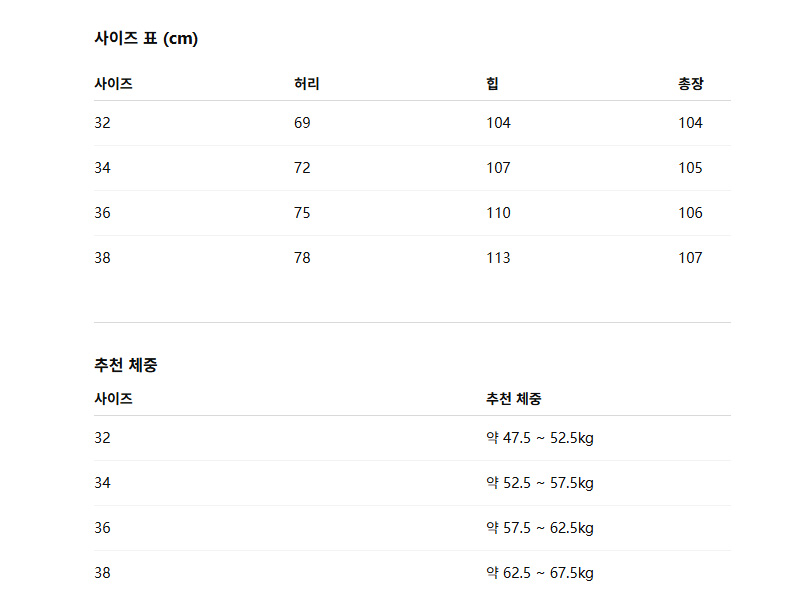Select waist value 72 for size 34
This screenshot has height=600, width=800.
(302, 168)
